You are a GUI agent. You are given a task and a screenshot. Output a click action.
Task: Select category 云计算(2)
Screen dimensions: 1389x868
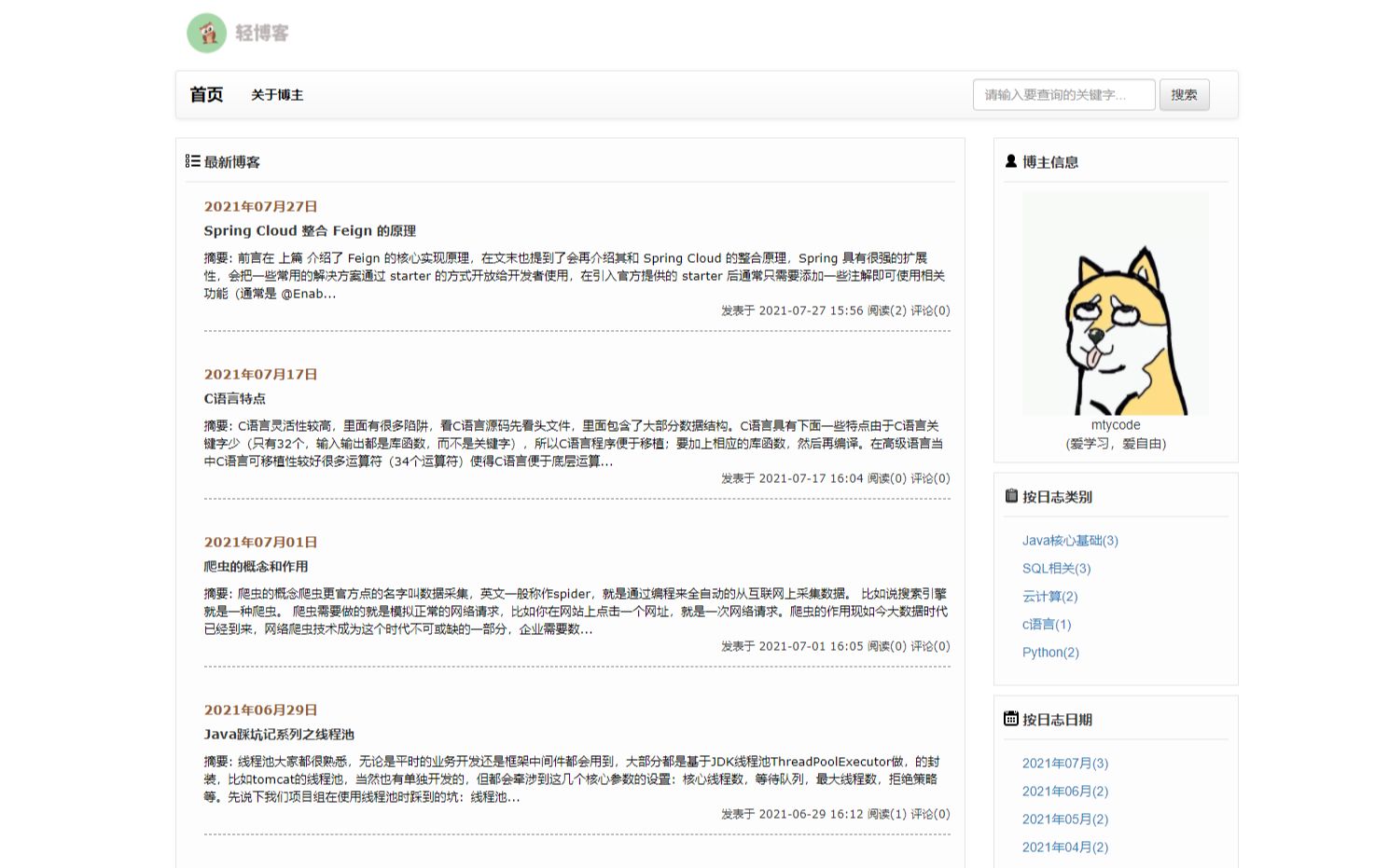1049,597
